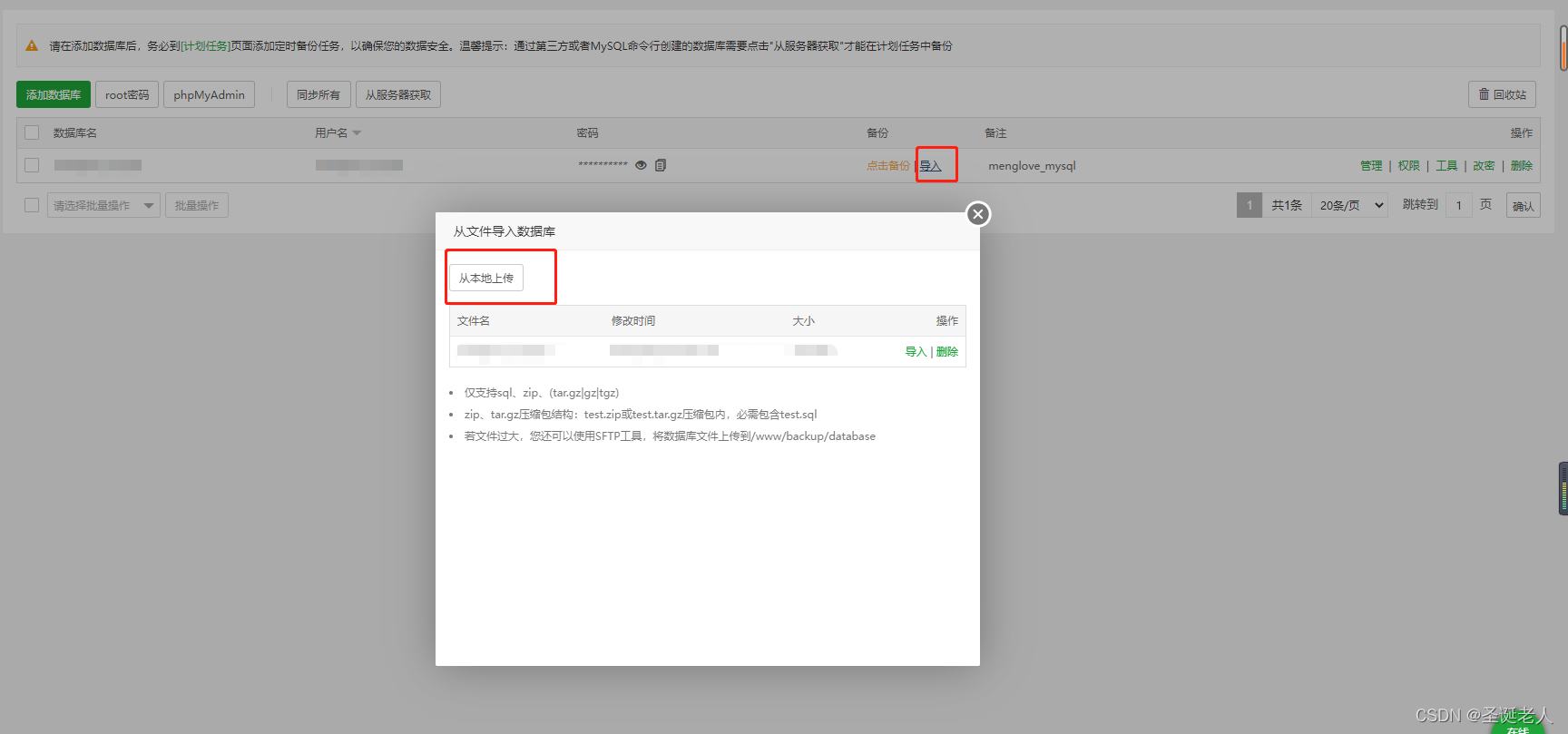This screenshot has height=734, width=1568.
Task: Click 确认 pagination button
Action: point(1524,205)
